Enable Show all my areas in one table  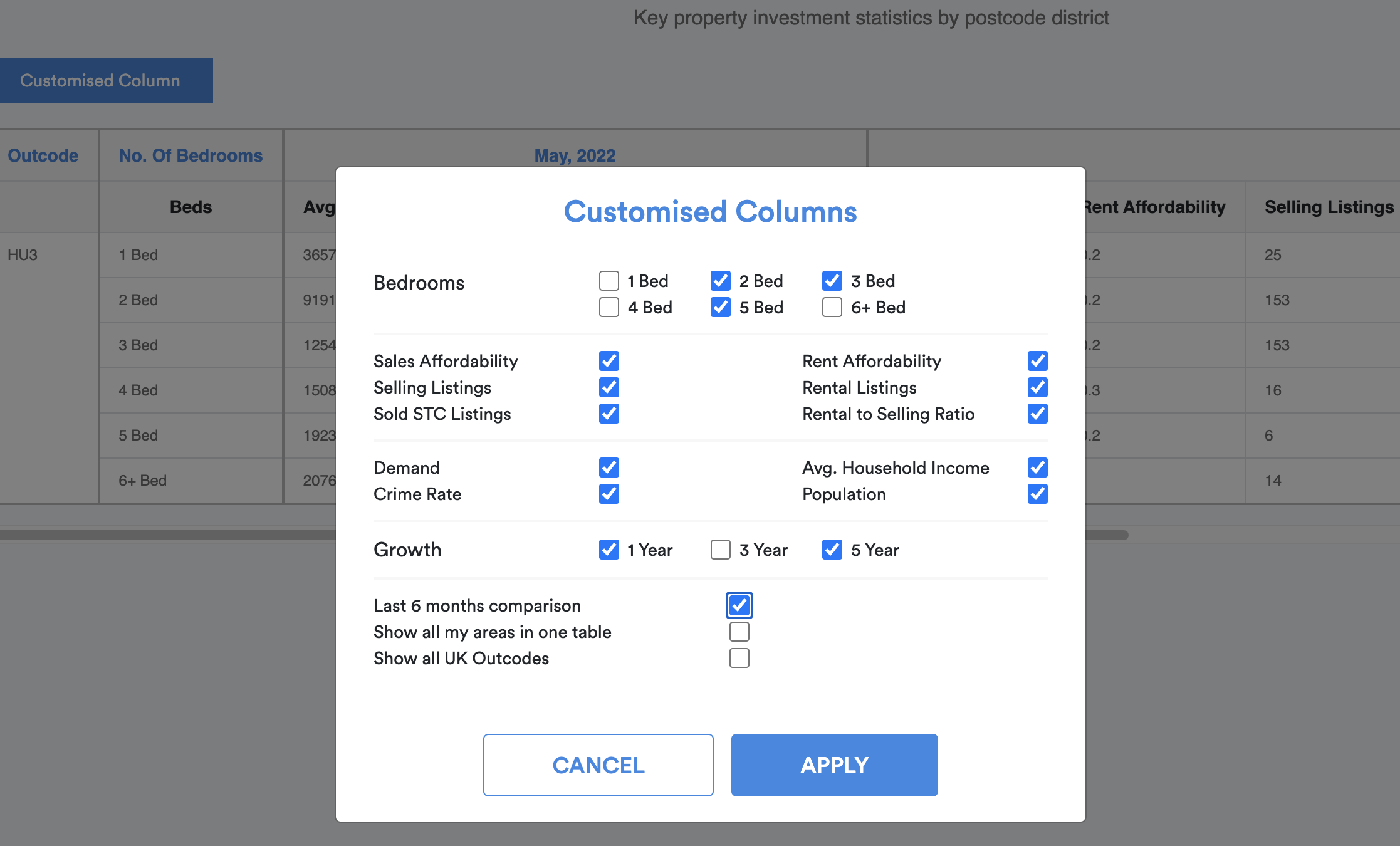[739, 632]
